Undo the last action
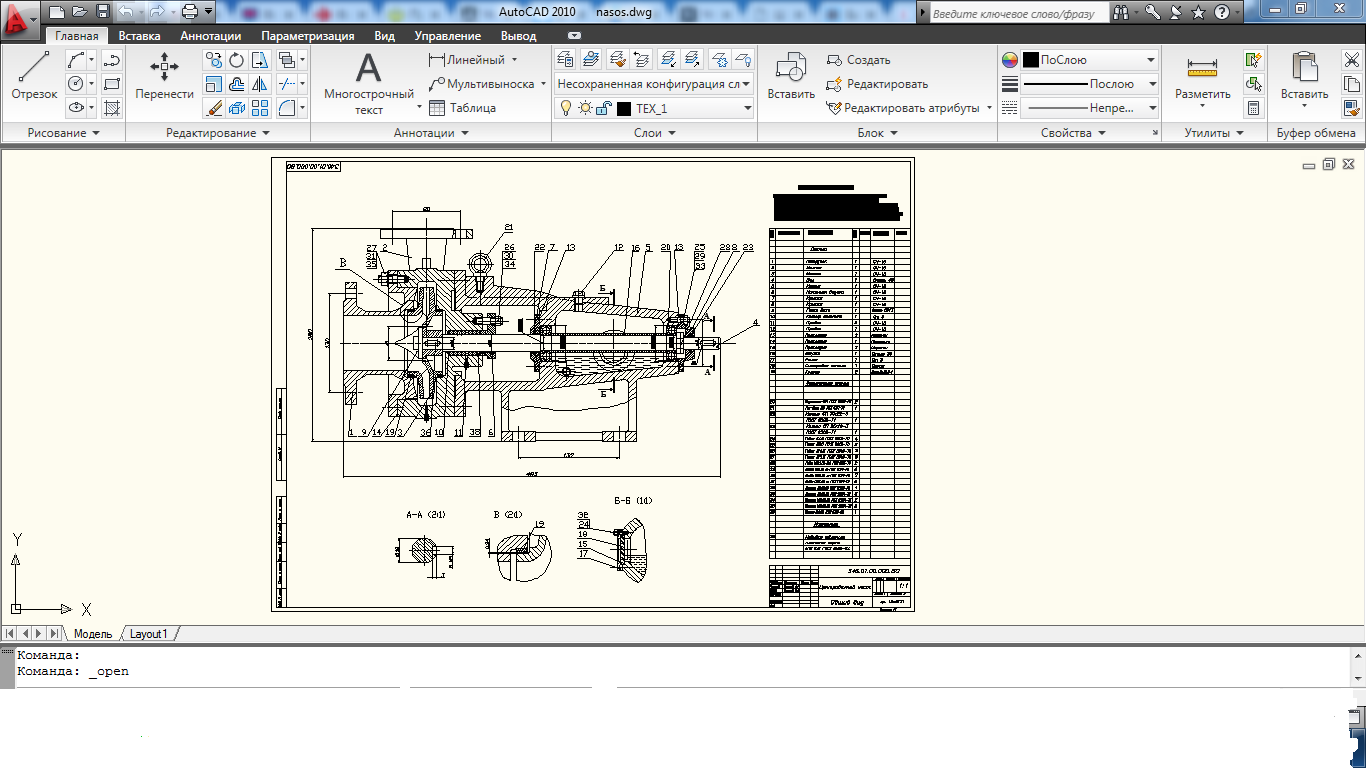 (126, 12)
